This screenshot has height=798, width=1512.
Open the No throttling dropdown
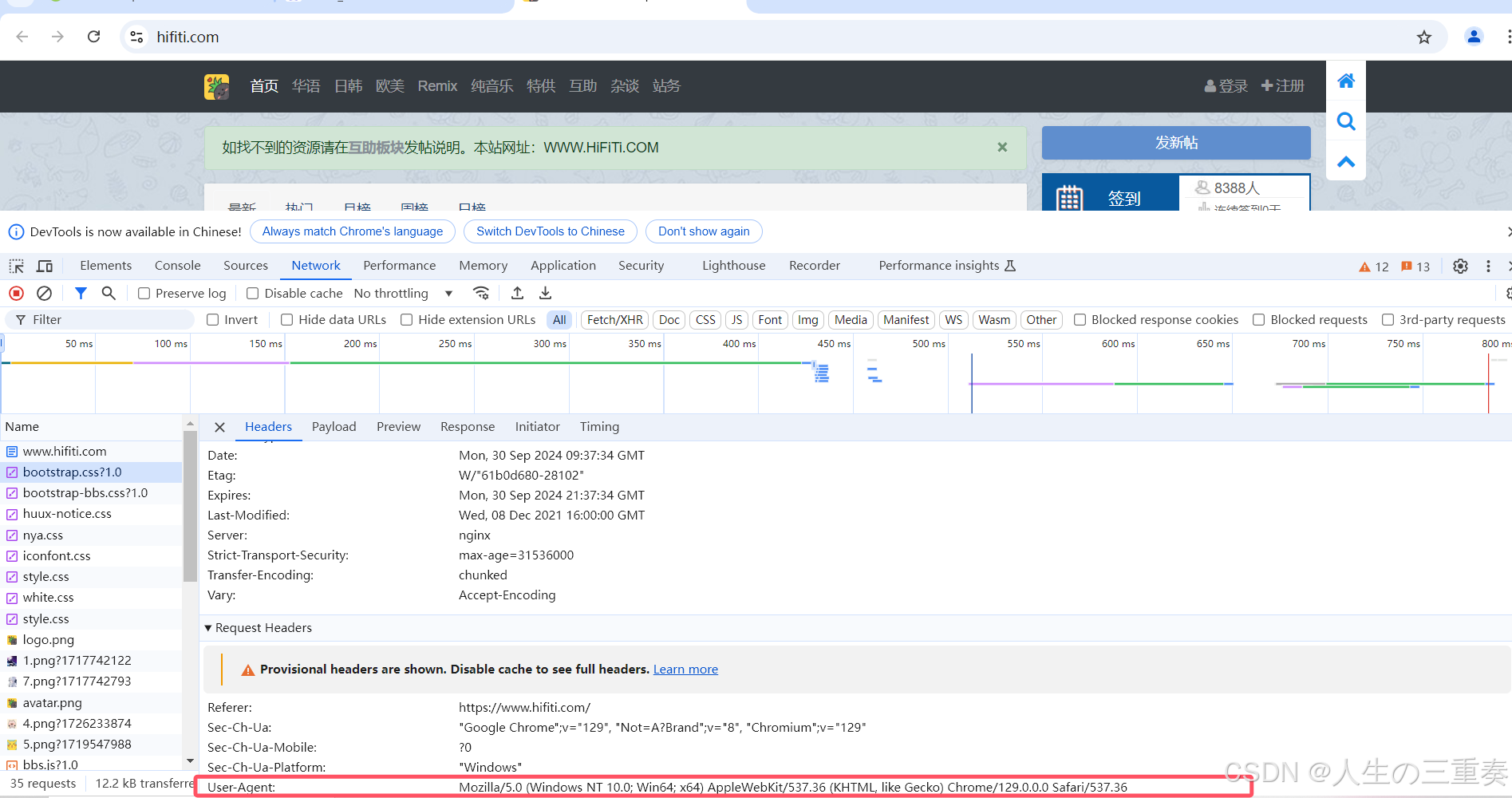[403, 294]
